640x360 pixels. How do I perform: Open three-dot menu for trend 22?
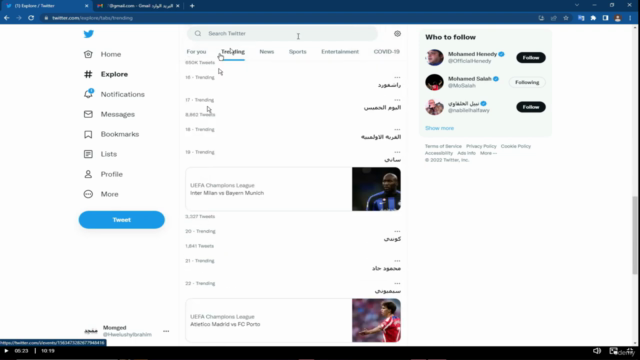point(397,284)
